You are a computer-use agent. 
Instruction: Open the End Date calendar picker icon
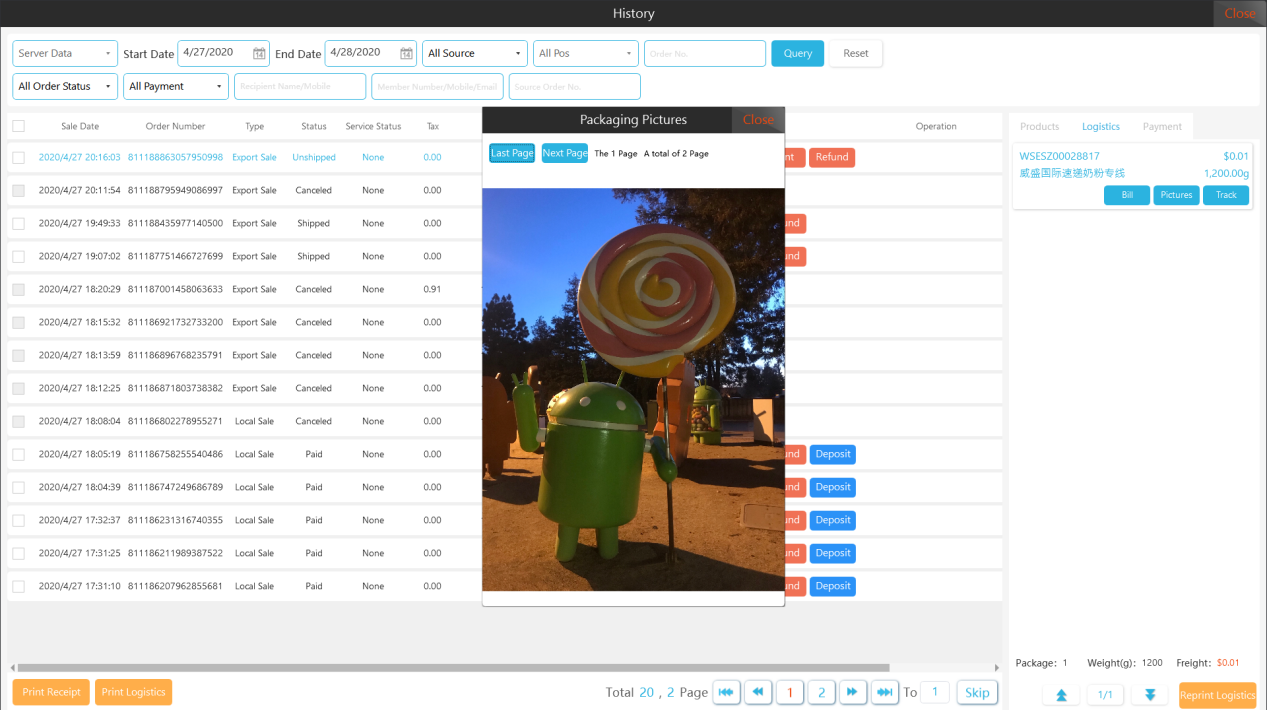pos(406,54)
